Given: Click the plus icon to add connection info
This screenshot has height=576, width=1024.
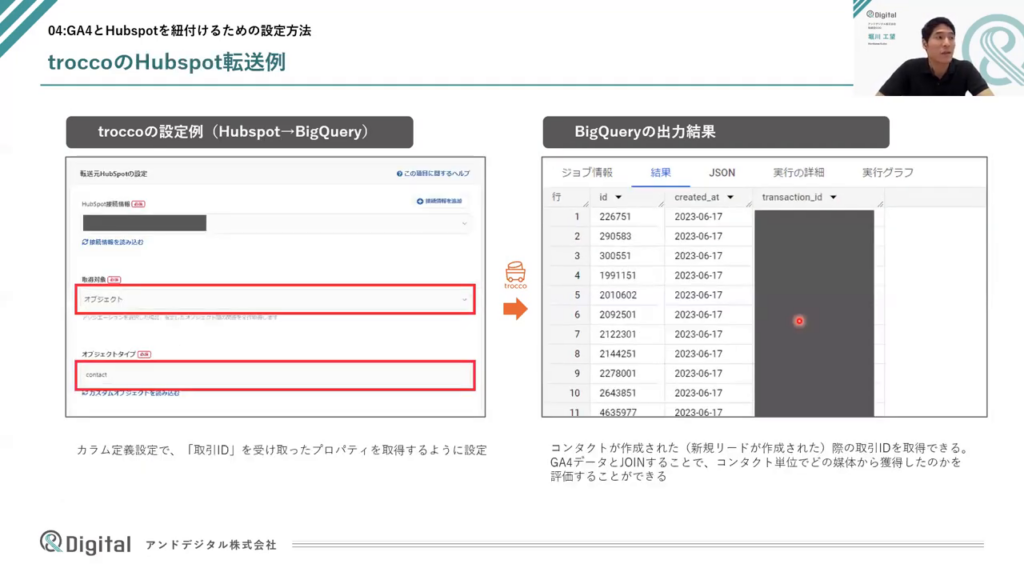Looking at the screenshot, I should (x=420, y=202).
